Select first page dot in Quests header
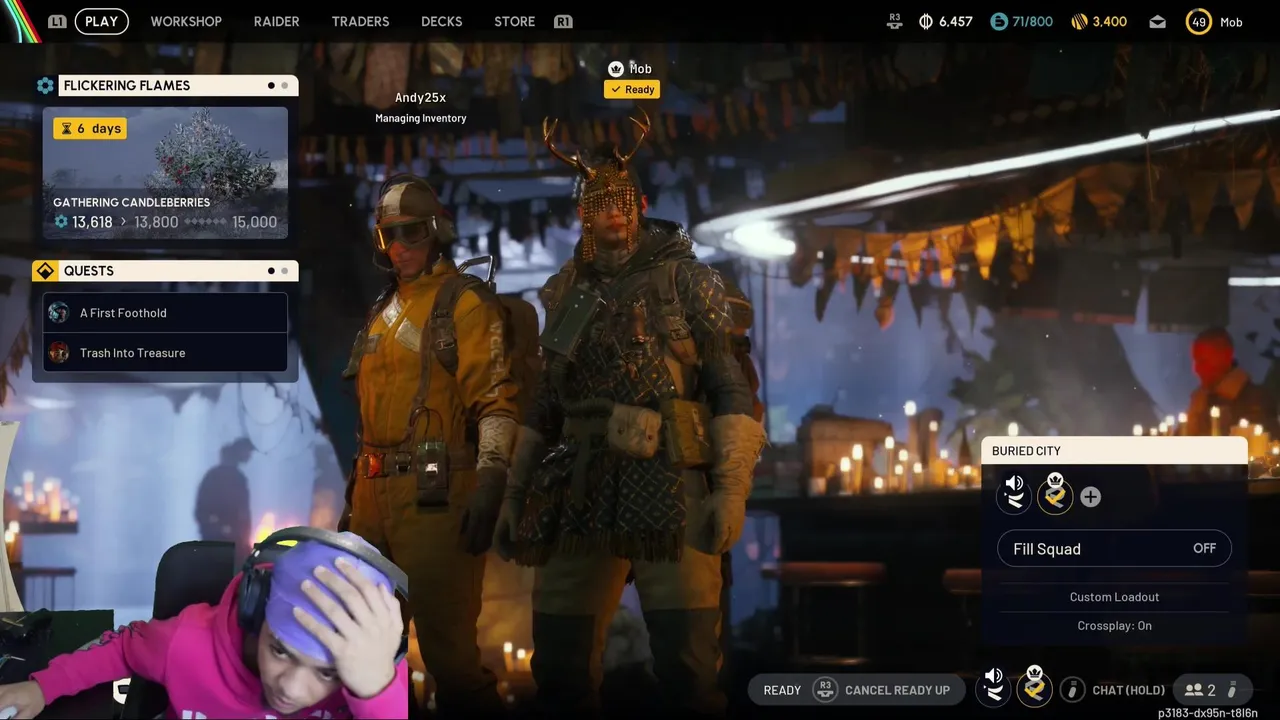Image resolution: width=1280 pixels, height=720 pixels. (x=271, y=271)
